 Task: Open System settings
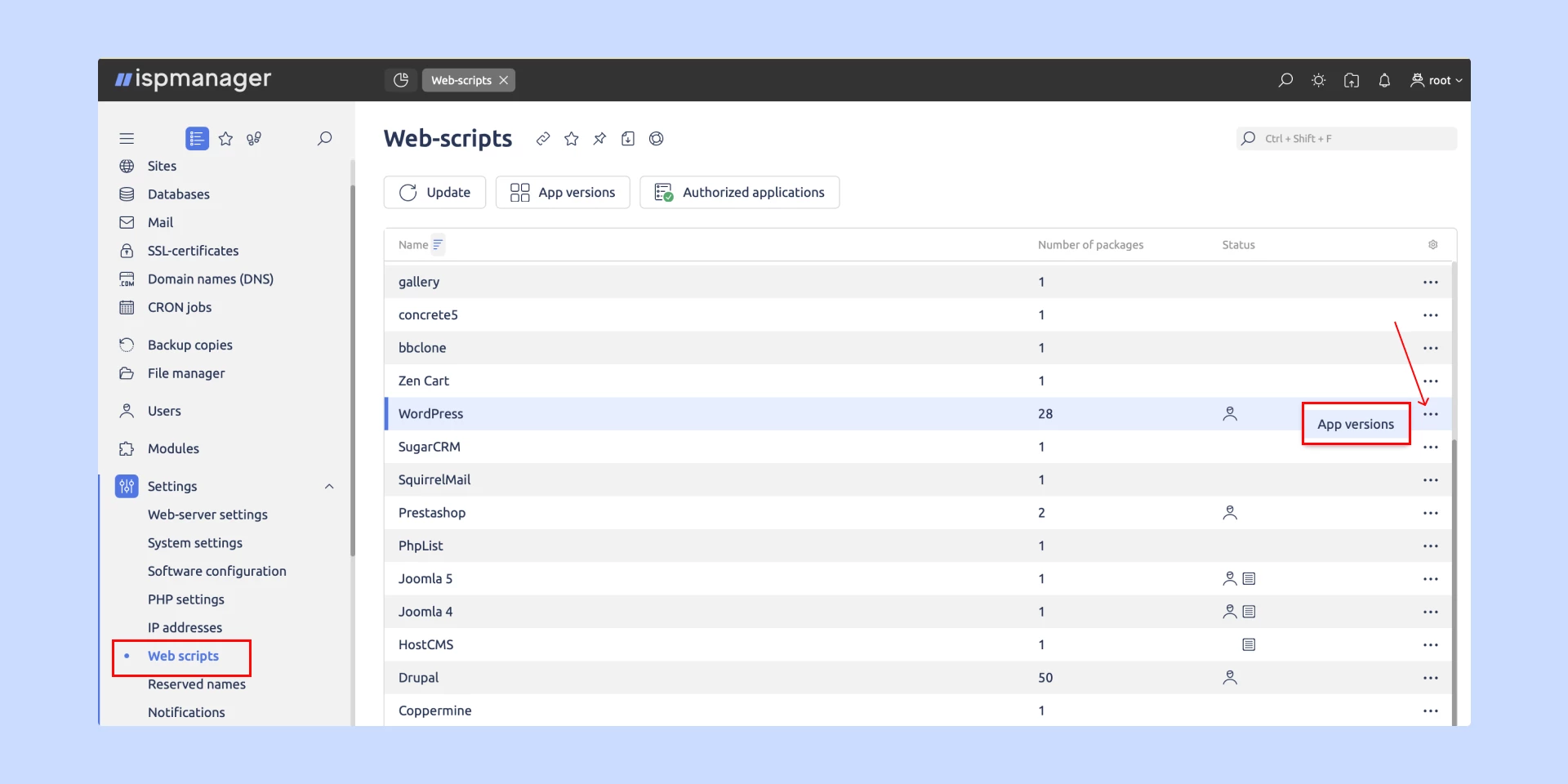(194, 543)
